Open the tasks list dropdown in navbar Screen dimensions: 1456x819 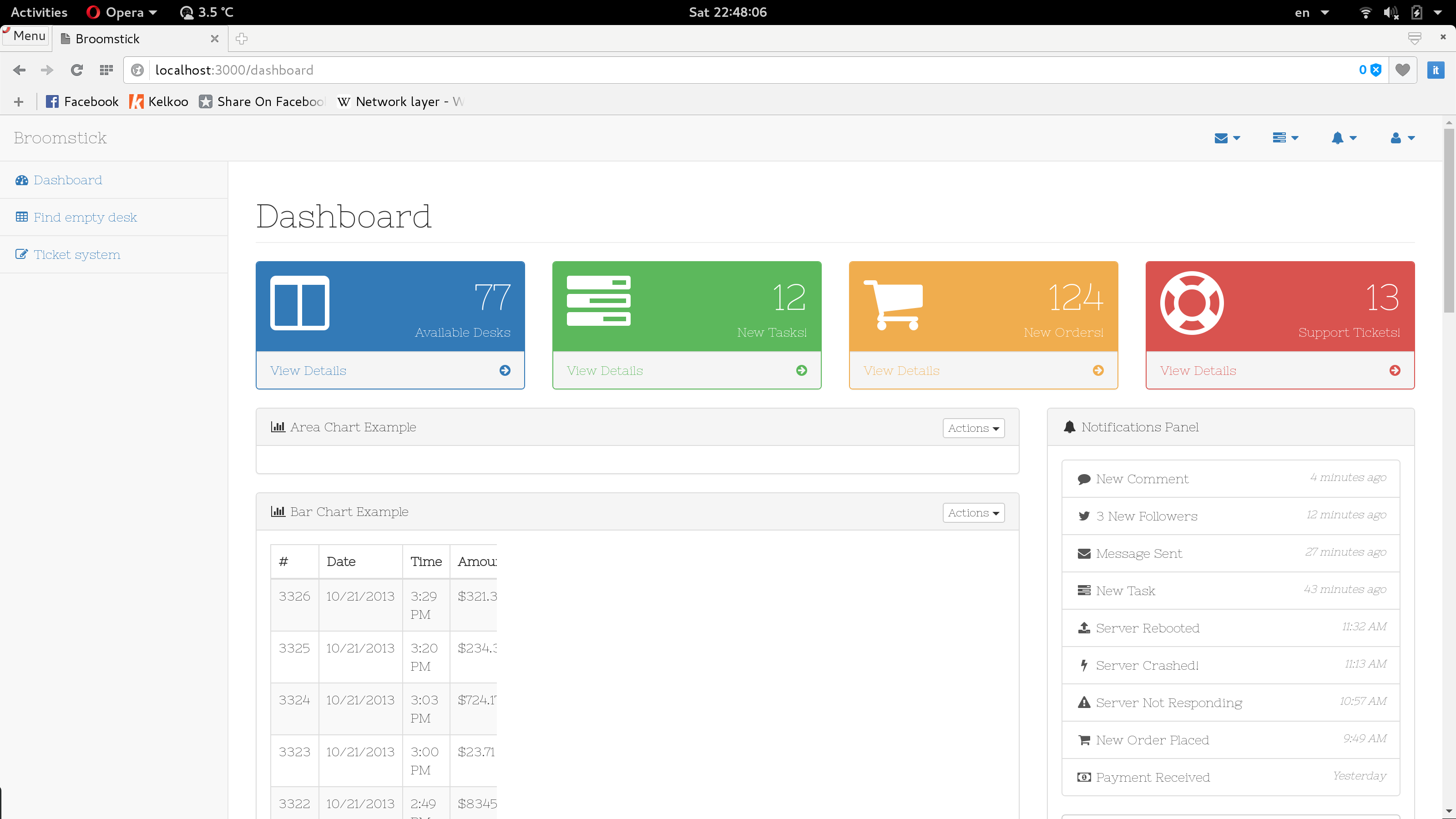[x=1285, y=138]
